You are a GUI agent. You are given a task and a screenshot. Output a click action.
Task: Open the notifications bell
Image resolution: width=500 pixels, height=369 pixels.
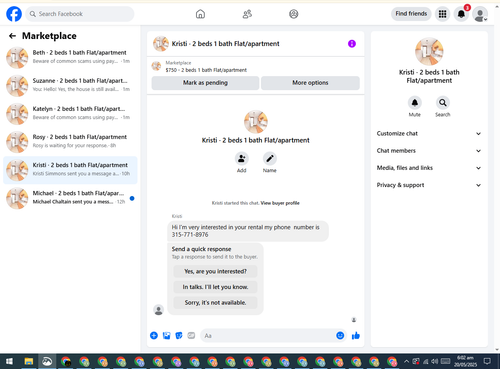tap(461, 14)
